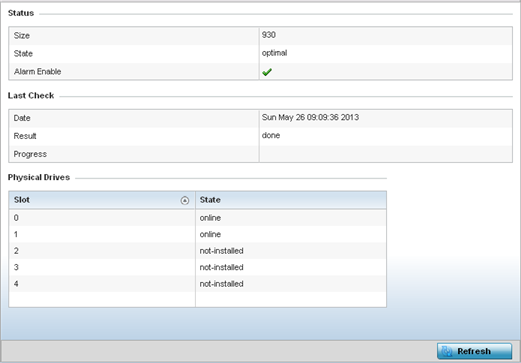Select slot 2 row number
The image size is (521, 363).
pyautogui.click(x=16, y=251)
